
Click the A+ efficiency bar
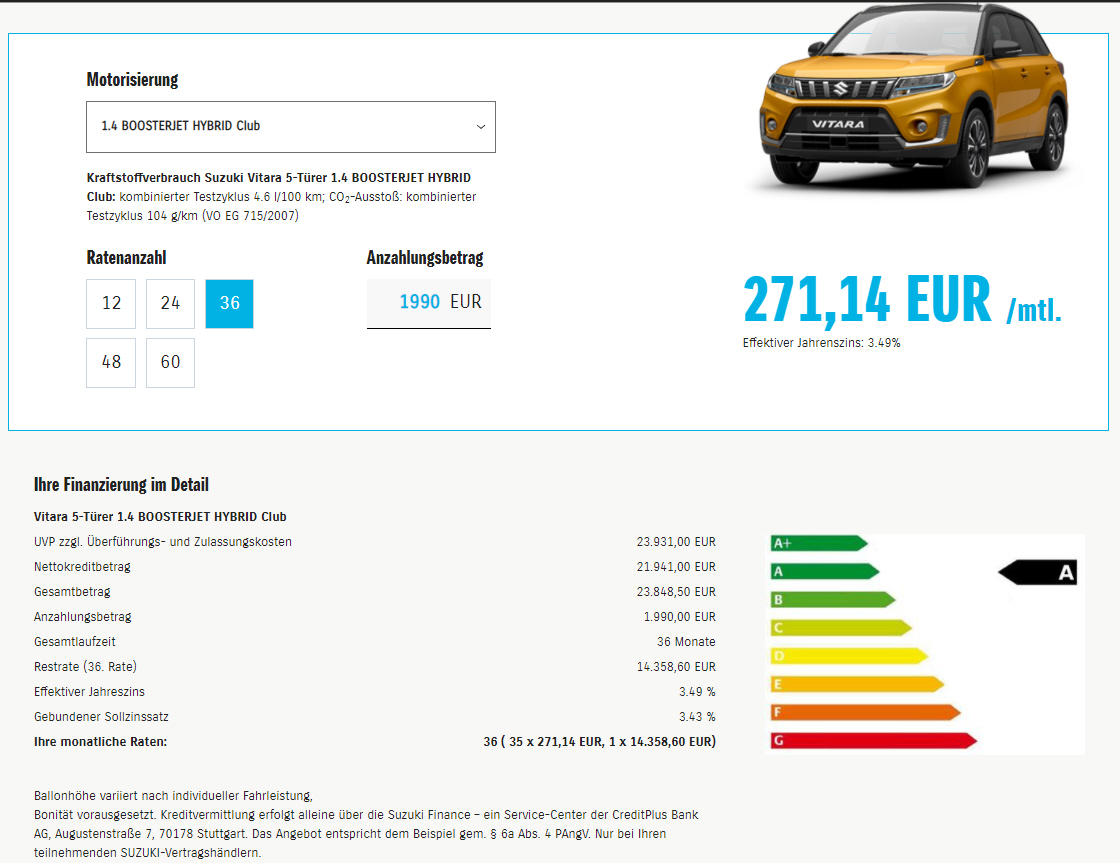tap(819, 543)
